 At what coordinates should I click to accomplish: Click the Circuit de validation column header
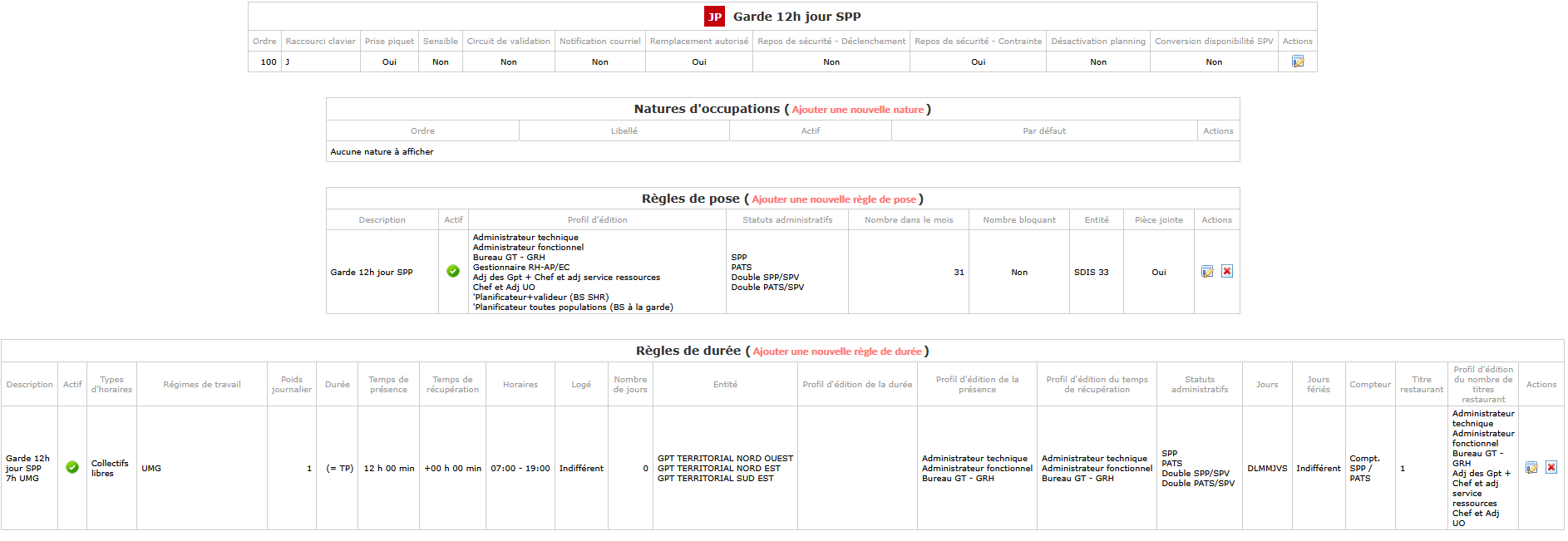click(509, 42)
